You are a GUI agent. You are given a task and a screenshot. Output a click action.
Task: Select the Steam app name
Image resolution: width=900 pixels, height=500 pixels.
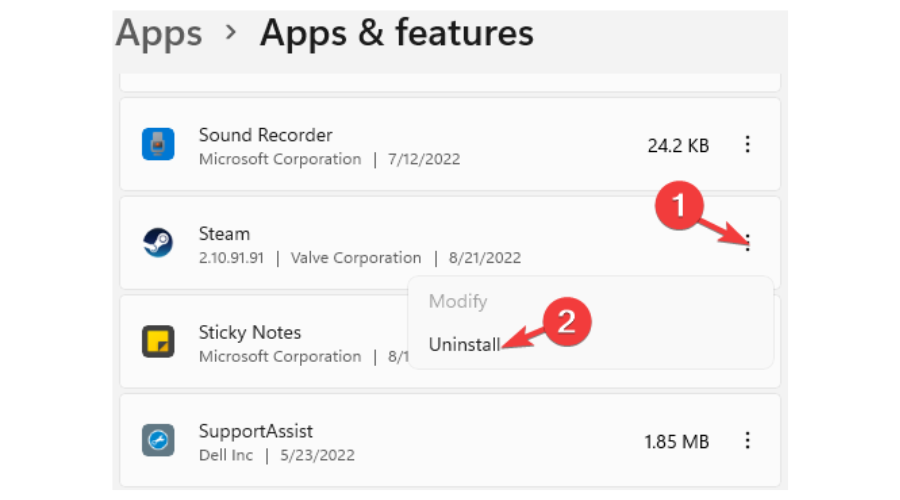224,234
